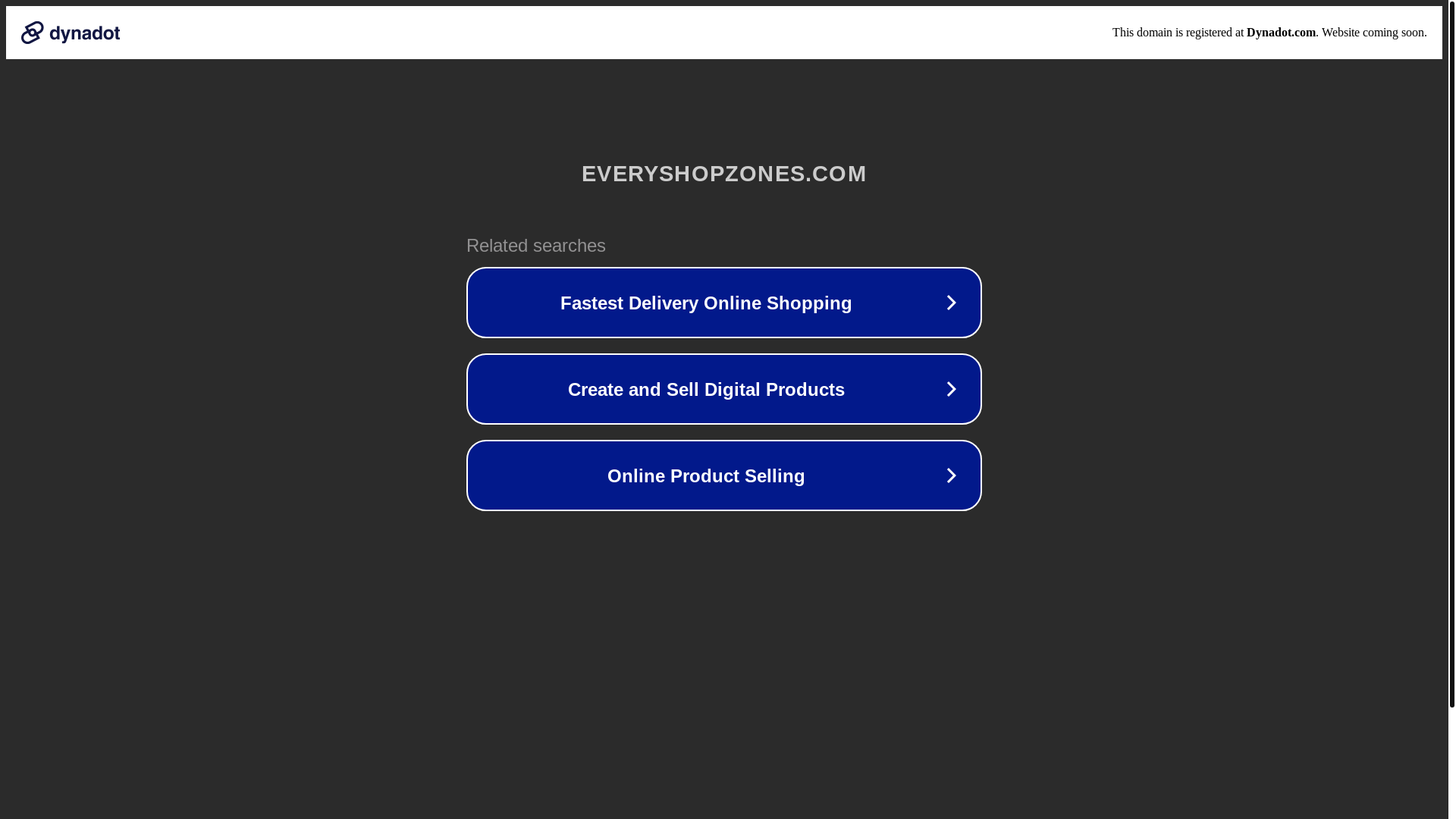Open Online Product Selling search

724,475
